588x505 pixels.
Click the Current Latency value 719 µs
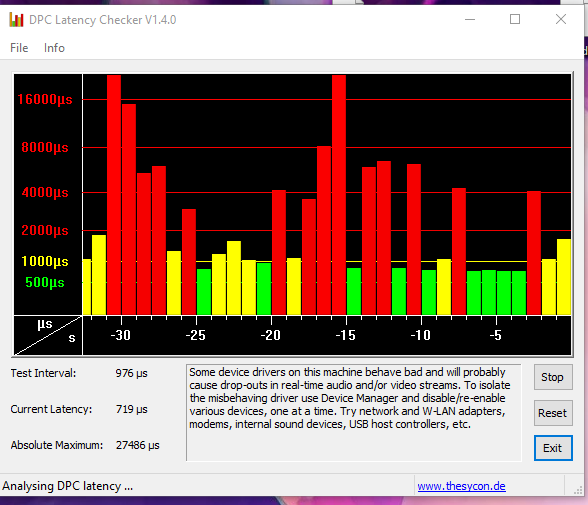click(131, 409)
